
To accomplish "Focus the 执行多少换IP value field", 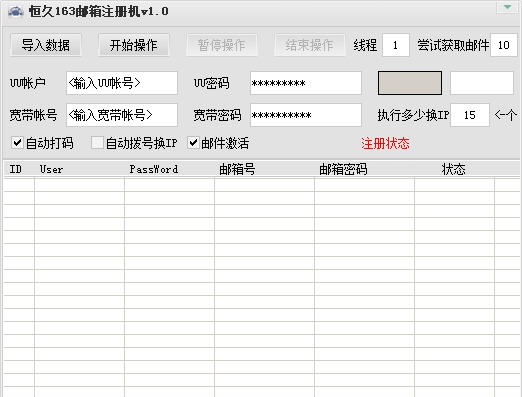I will [x=470, y=115].
